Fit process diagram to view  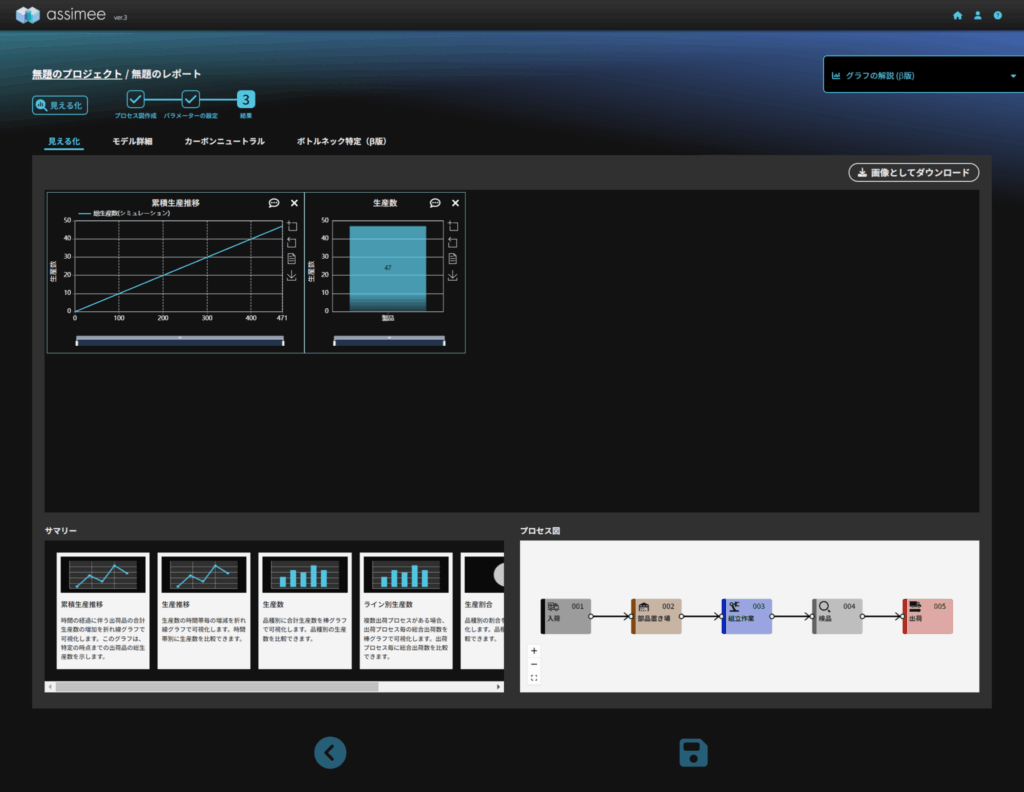coord(534,678)
